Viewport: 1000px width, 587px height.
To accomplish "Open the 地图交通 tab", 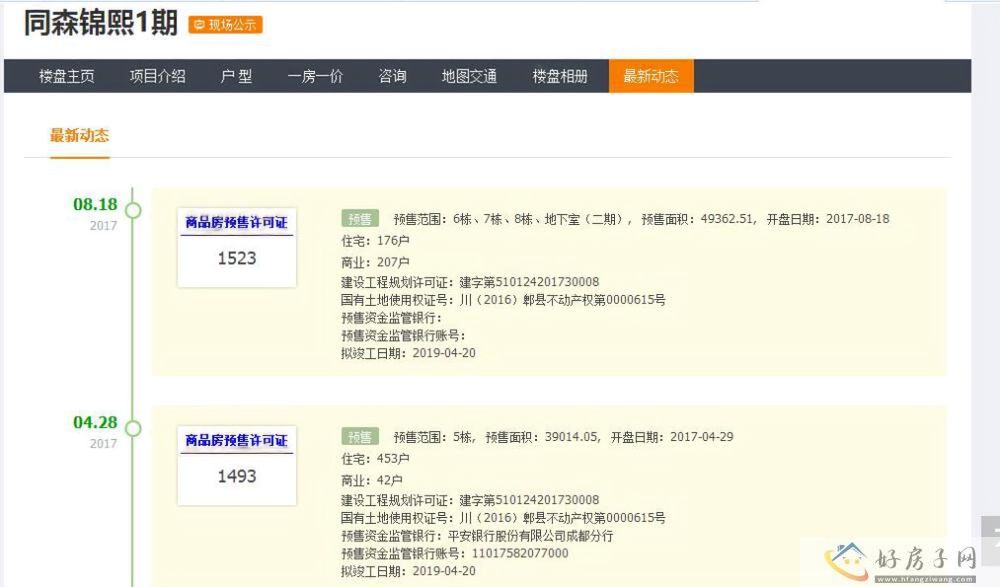I will click(x=469, y=76).
